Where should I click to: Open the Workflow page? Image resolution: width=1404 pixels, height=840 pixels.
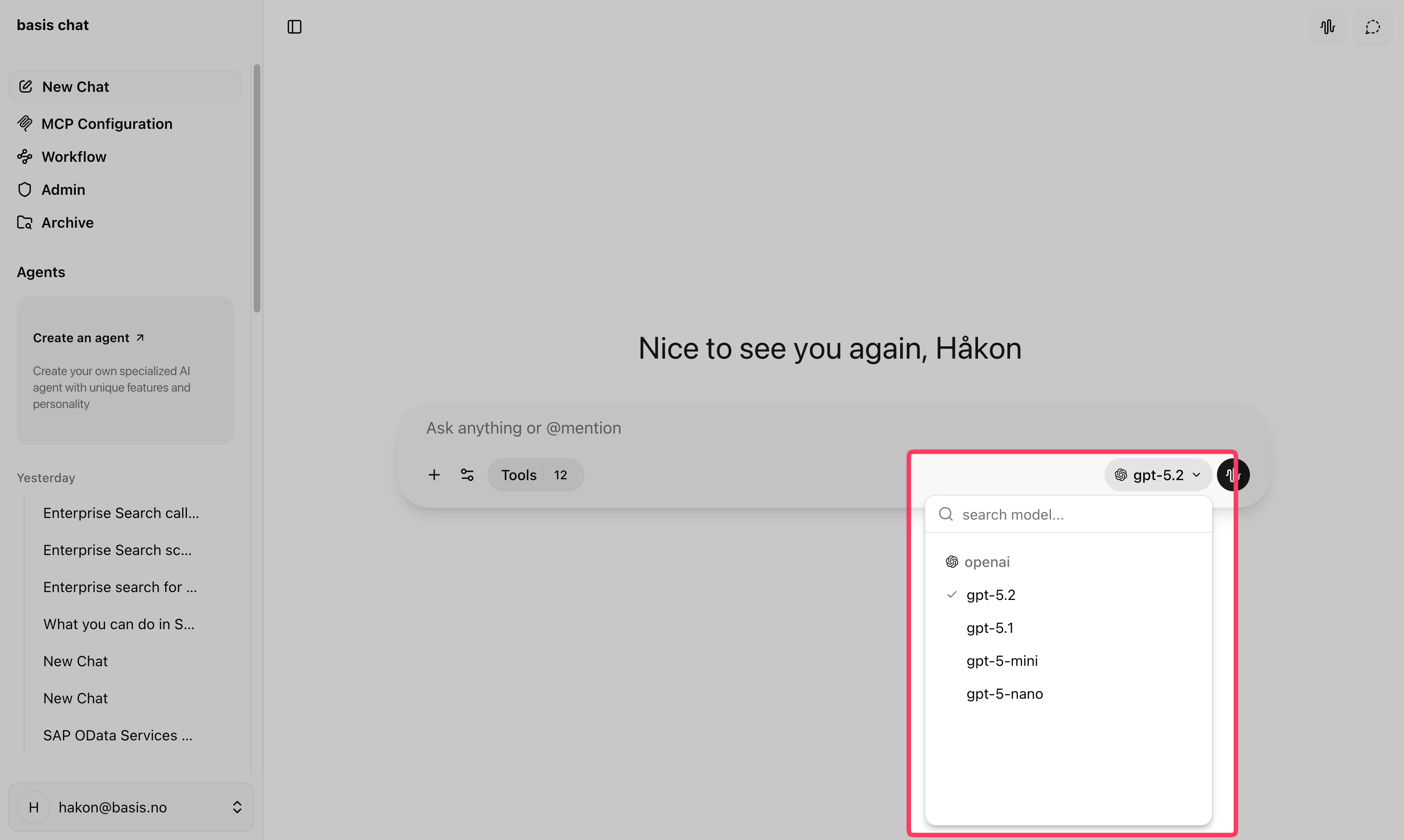[x=74, y=157]
